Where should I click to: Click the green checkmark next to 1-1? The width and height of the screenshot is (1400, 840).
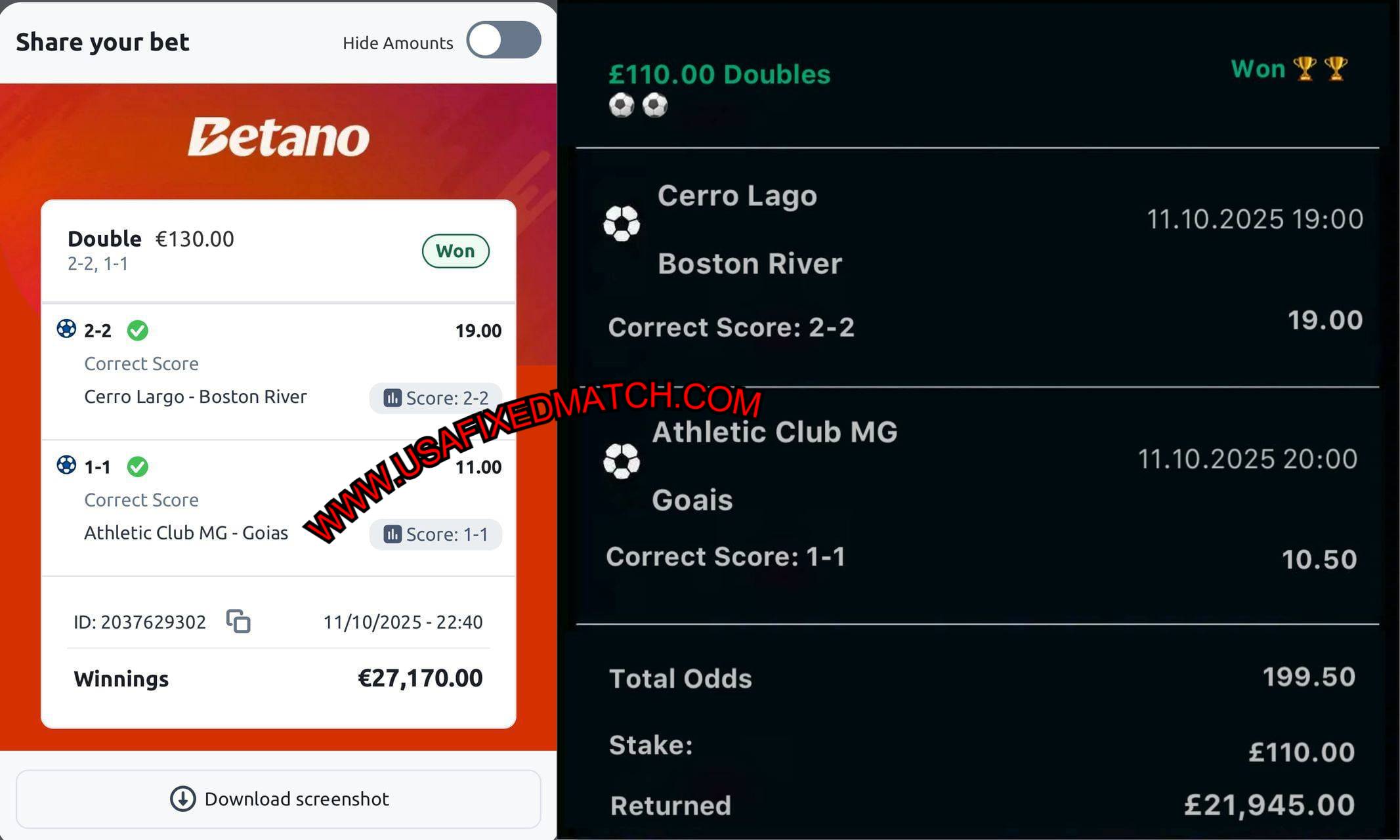pos(137,467)
